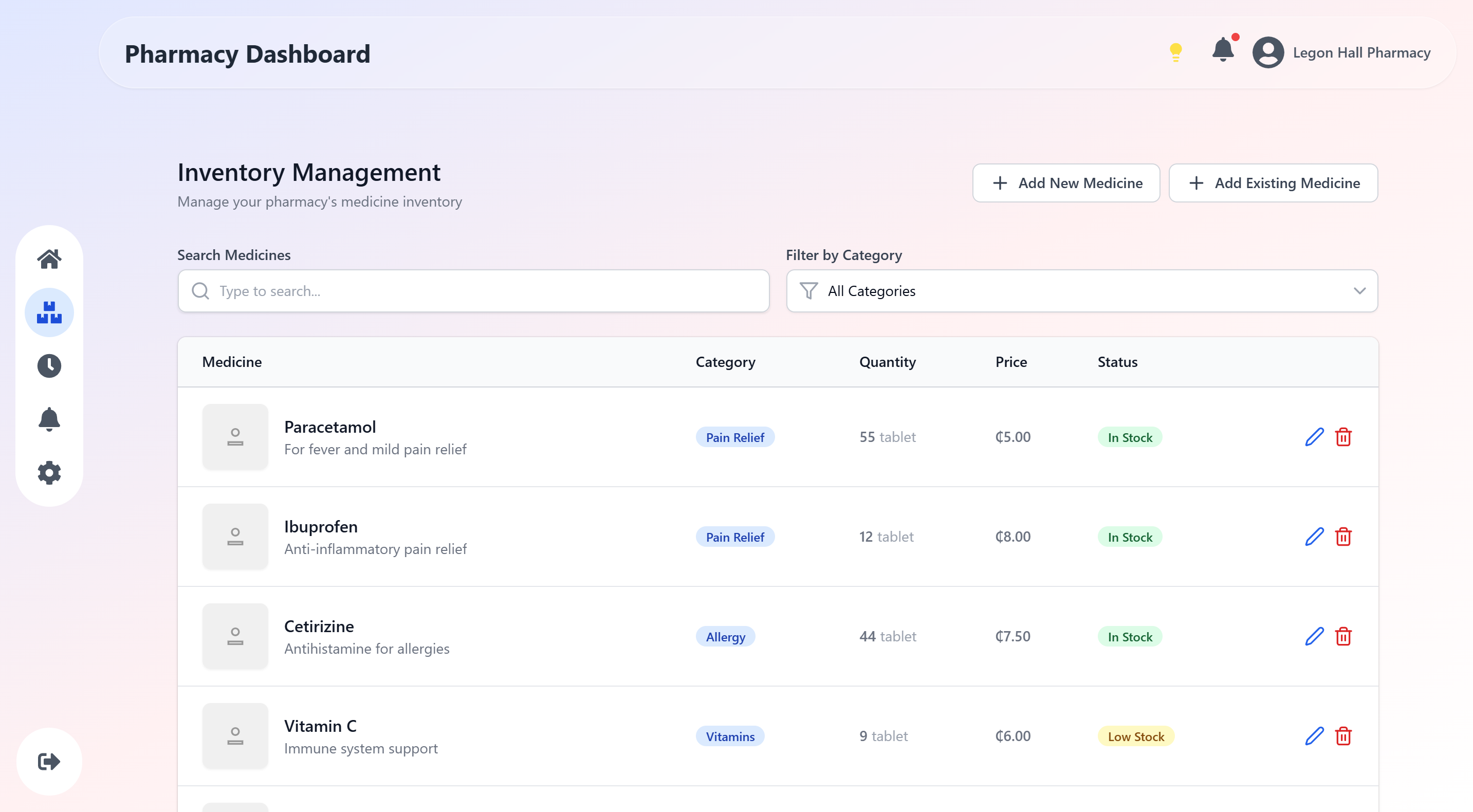Click Add Existing Medicine button

[x=1273, y=183]
